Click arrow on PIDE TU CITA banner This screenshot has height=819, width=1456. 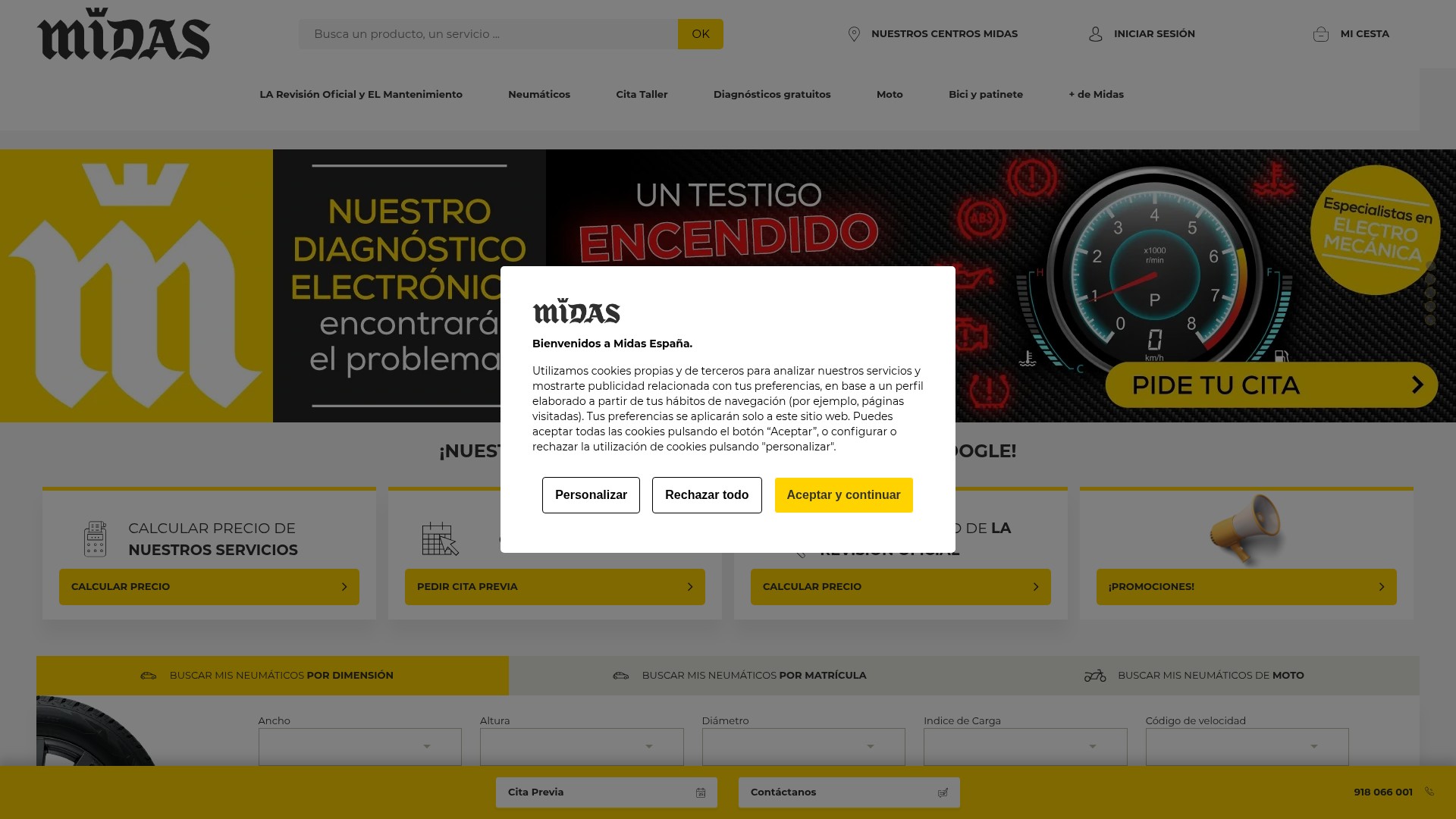coord(1417,385)
